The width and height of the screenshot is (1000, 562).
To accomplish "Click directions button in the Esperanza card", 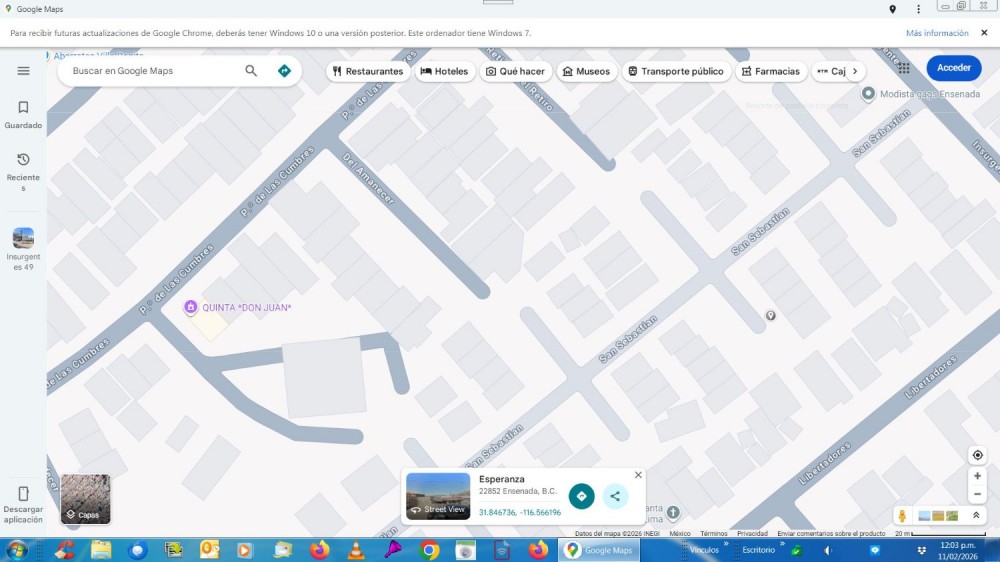I will (582, 496).
